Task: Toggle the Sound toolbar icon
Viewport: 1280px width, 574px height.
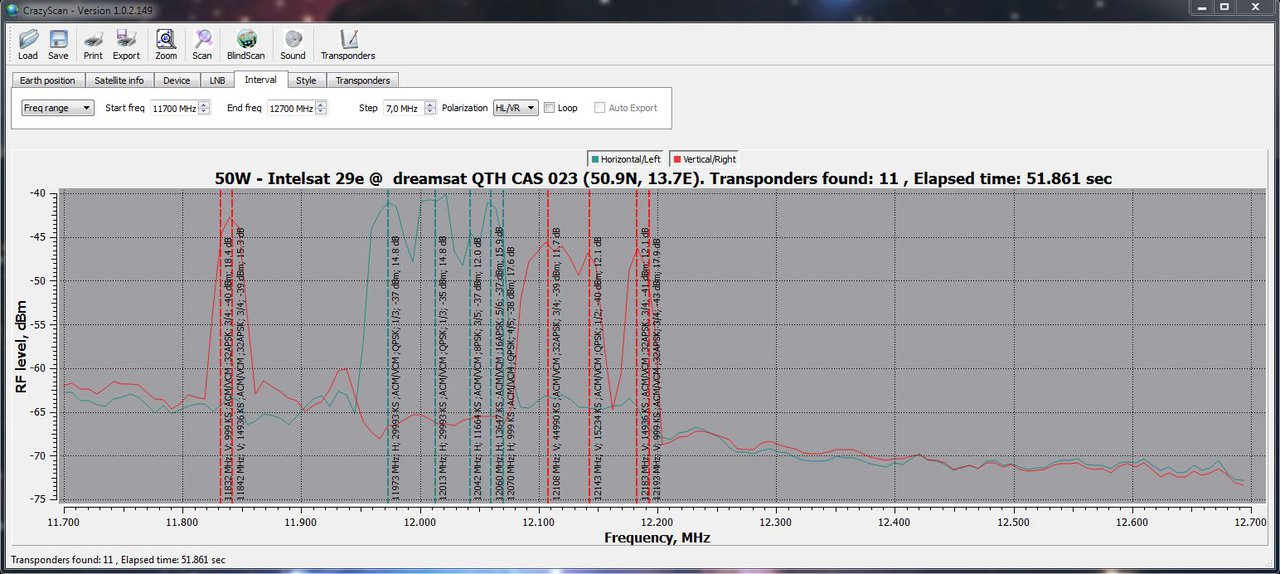Action: click(293, 42)
